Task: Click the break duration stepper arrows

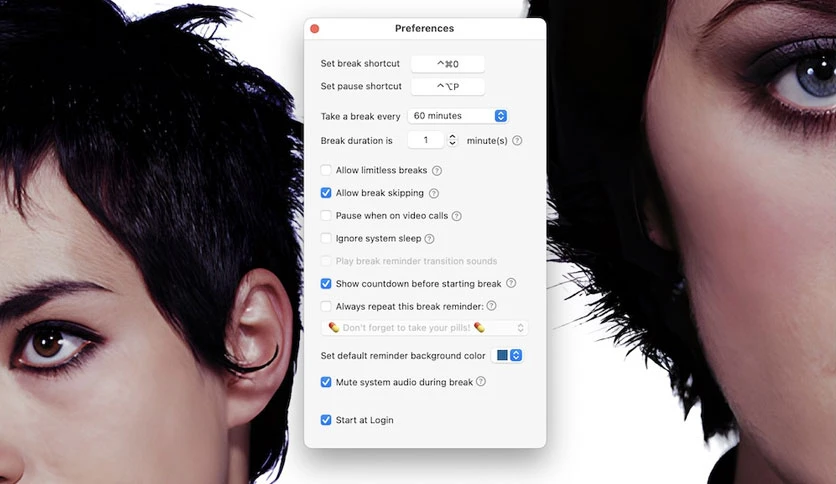Action: (452, 140)
